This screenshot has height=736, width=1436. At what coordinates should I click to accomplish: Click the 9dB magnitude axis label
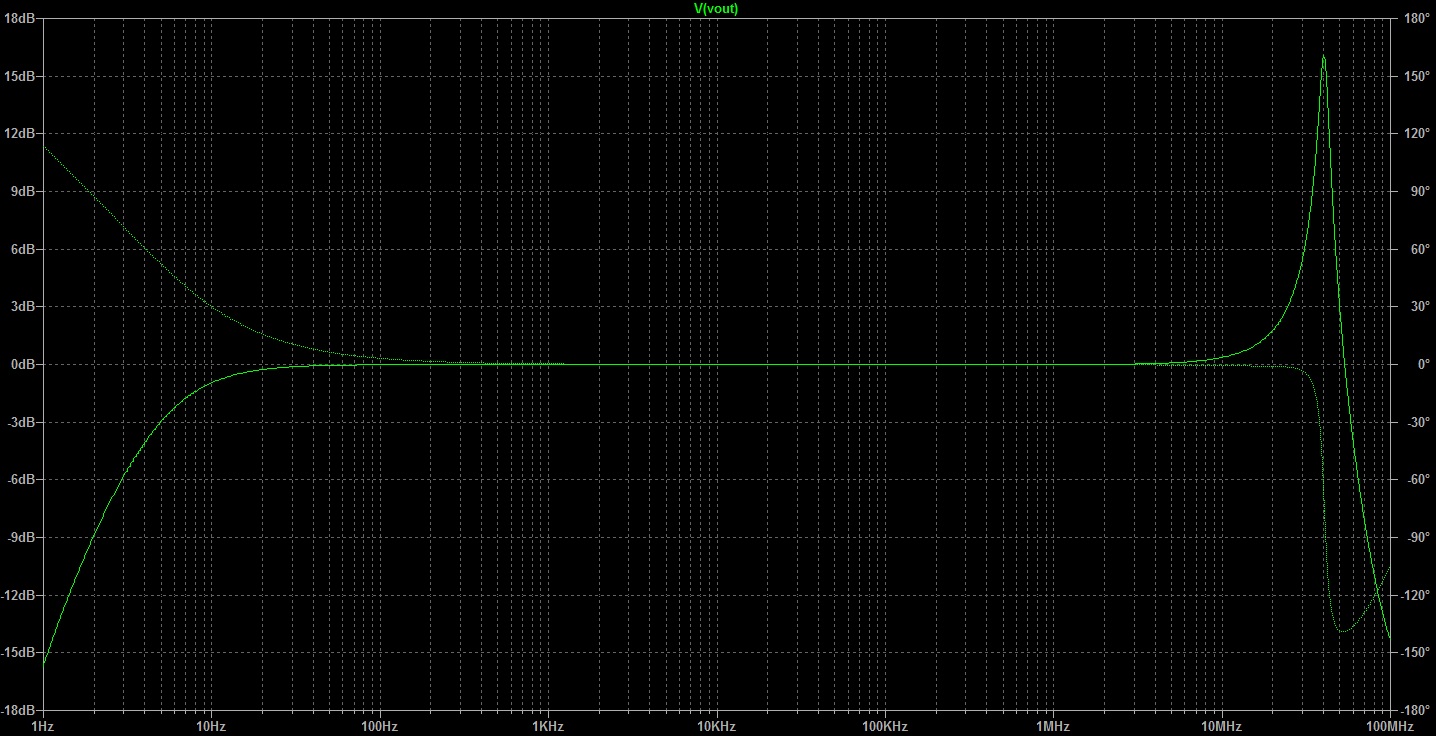coord(24,192)
